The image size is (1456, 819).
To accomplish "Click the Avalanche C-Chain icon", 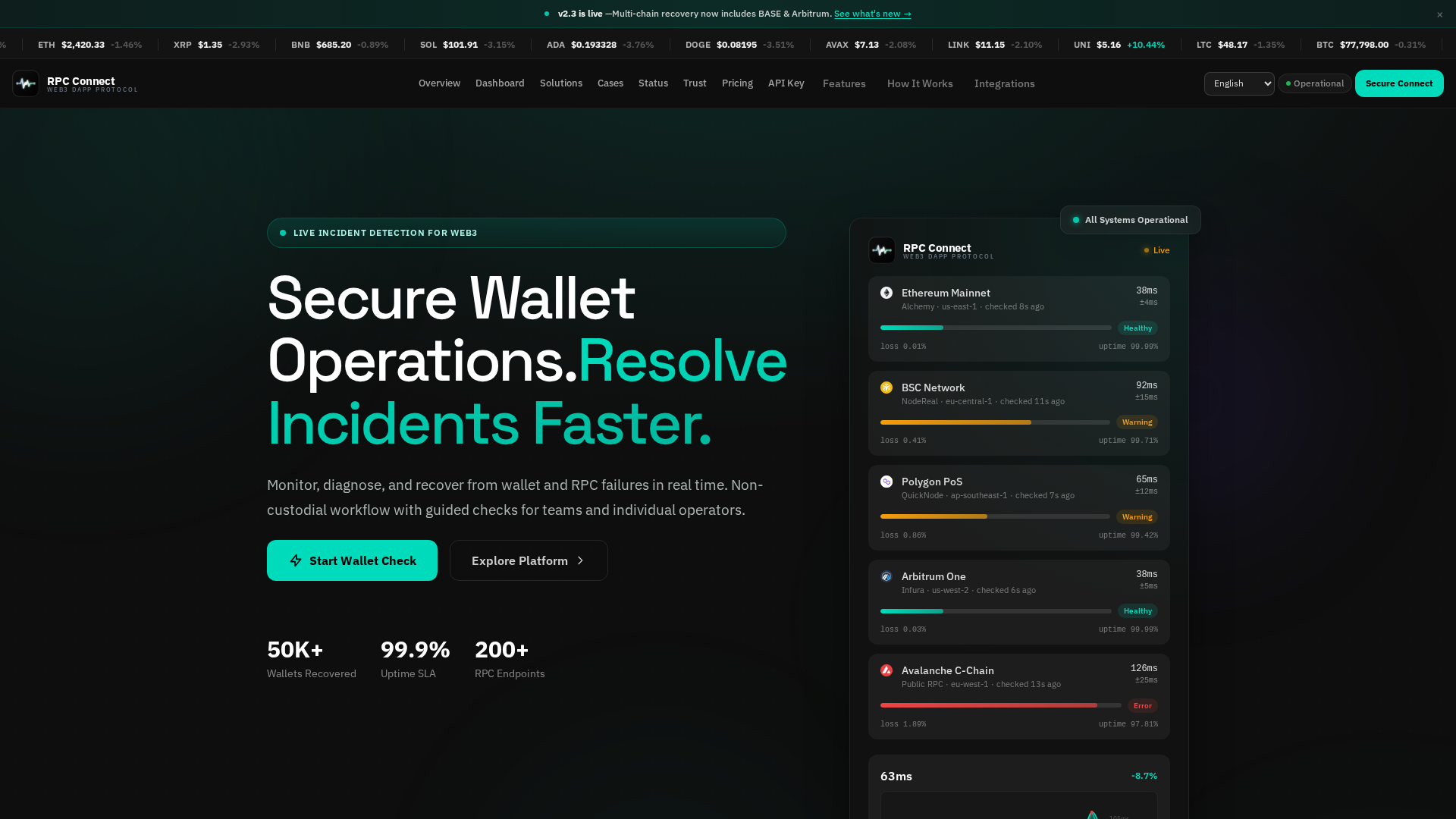I will click(886, 670).
